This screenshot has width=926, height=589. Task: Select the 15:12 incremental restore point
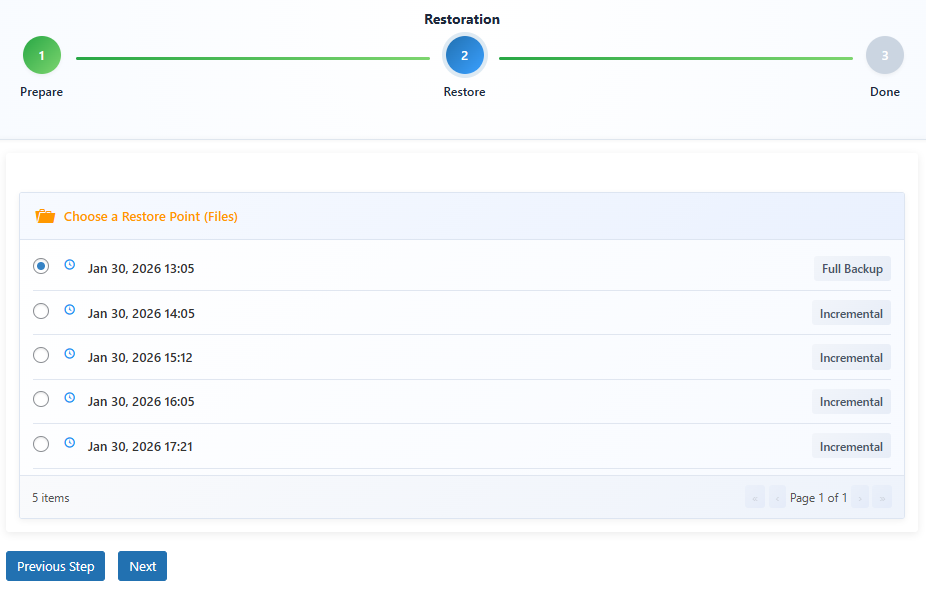pos(41,354)
